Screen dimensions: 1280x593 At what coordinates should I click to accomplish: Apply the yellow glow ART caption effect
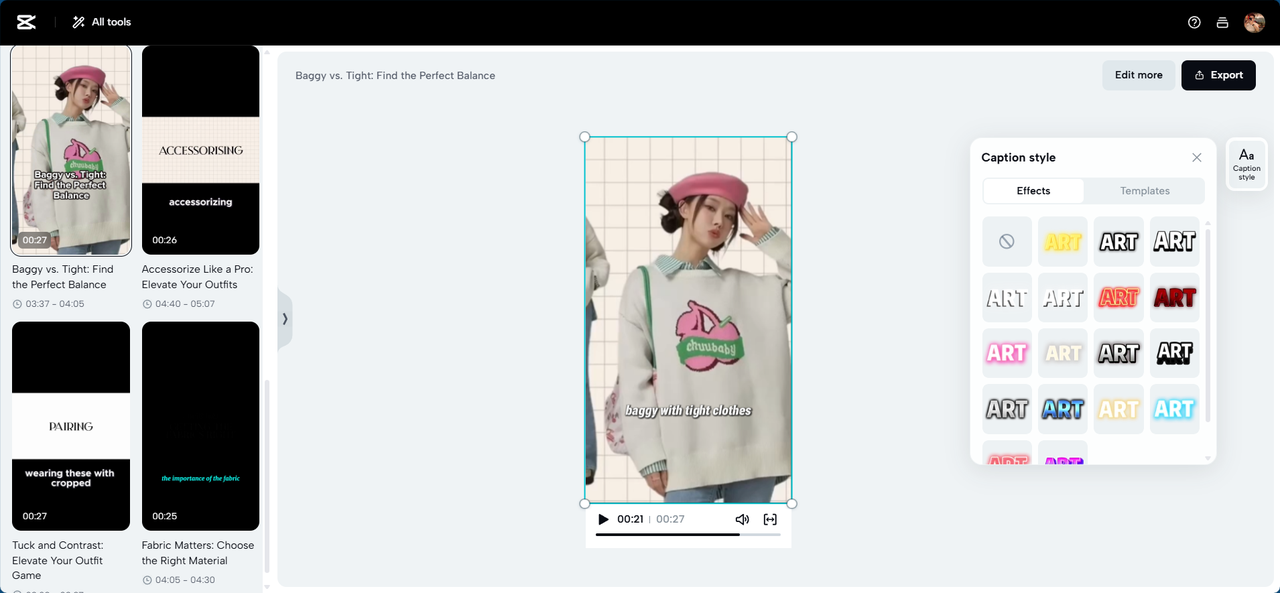(x=1063, y=241)
